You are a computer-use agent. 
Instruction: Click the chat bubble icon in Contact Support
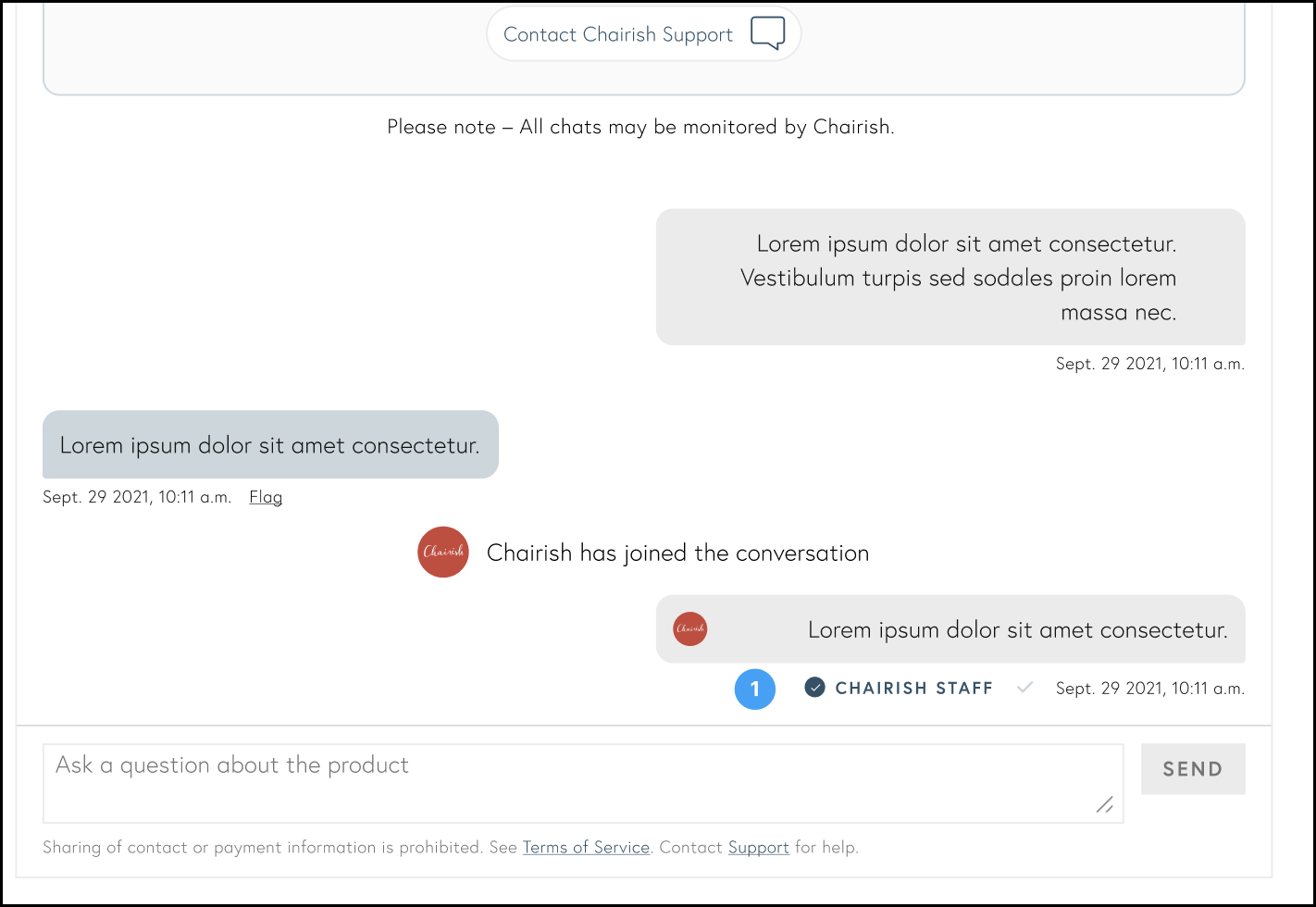pyautogui.click(x=767, y=34)
